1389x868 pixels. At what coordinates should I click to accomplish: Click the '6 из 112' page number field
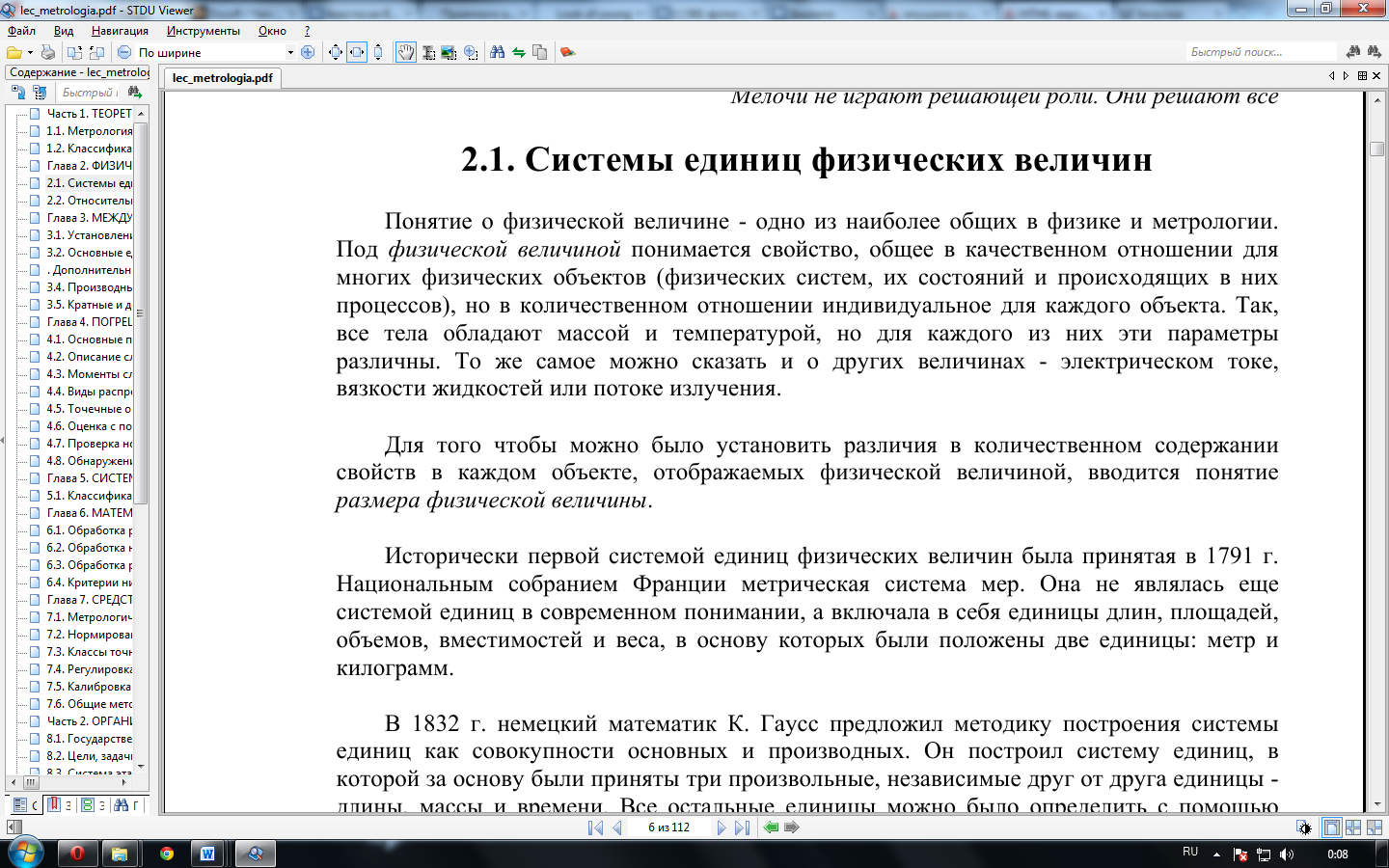click(668, 827)
